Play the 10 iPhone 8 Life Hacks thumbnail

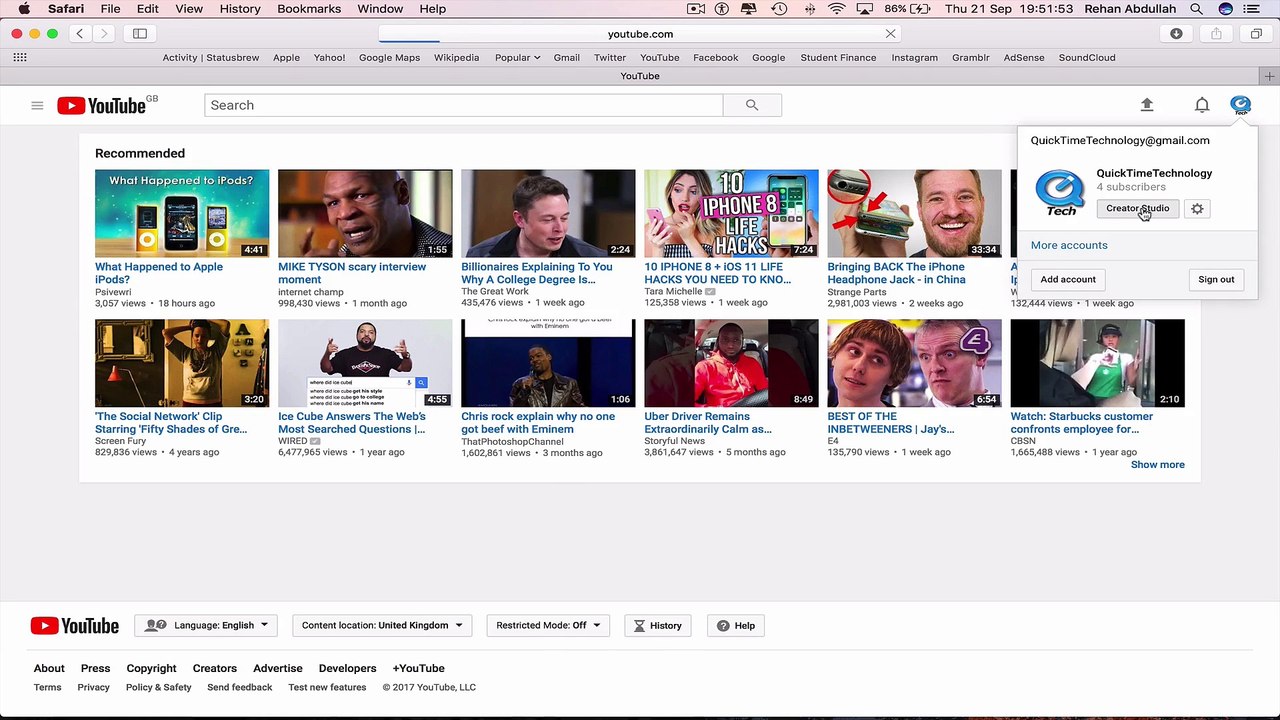731,213
